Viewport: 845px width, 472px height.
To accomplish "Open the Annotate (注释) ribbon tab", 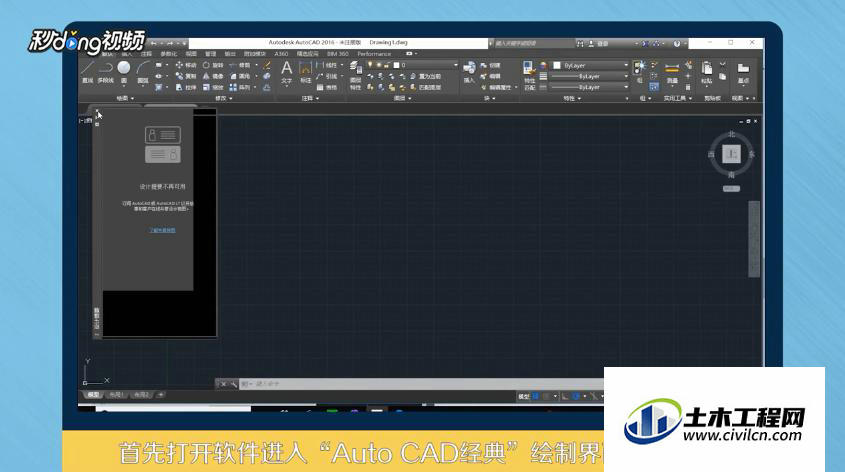I will [146, 54].
